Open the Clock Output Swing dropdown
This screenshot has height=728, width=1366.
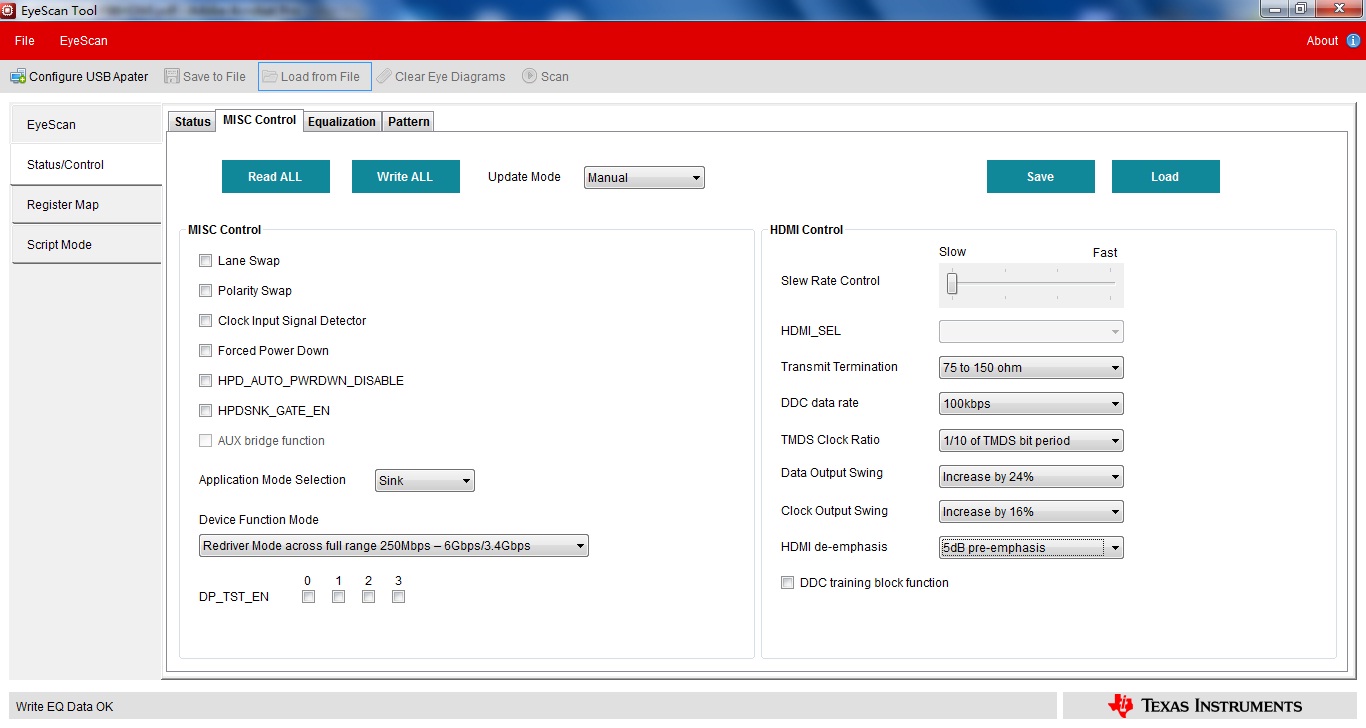(1031, 512)
